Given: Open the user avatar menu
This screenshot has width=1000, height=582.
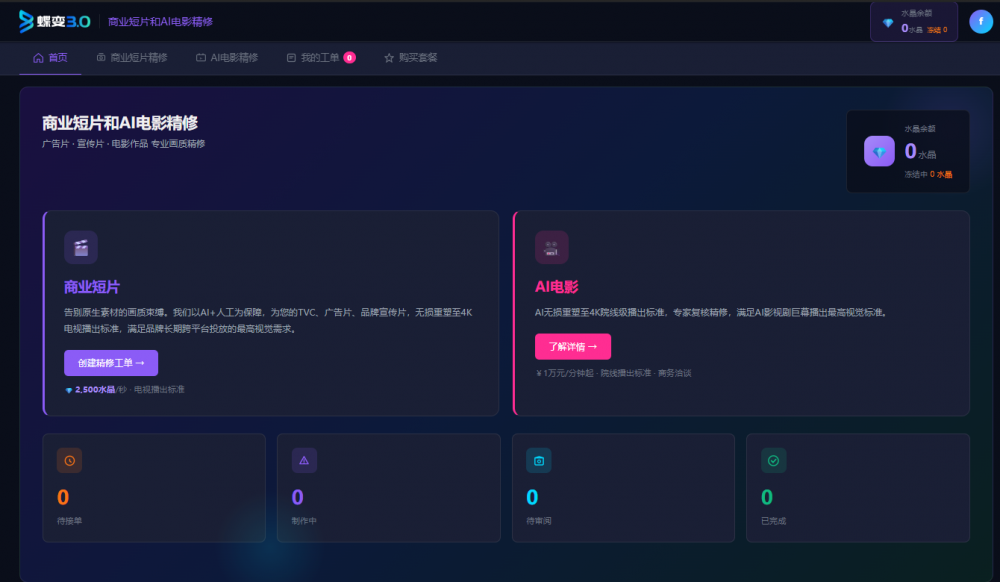Looking at the screenshot, I should tap(981, 22).
